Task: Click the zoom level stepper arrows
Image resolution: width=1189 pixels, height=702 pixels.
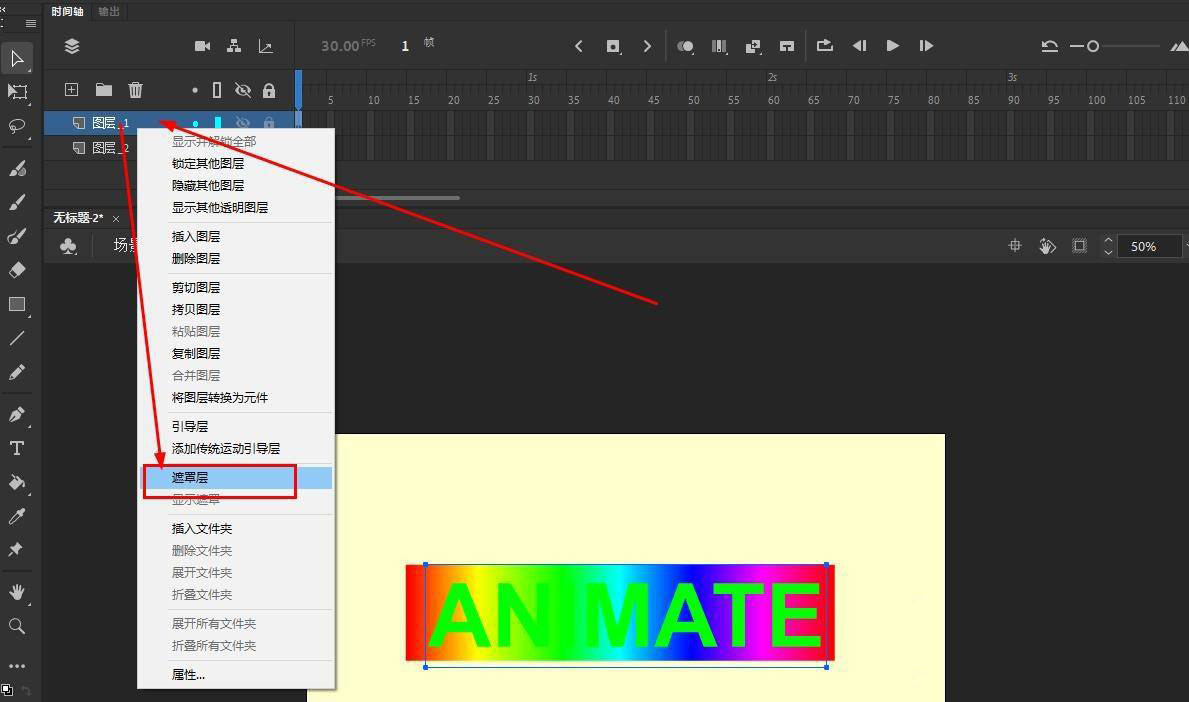Action: pyautogui.click(x=1108, y=246)
